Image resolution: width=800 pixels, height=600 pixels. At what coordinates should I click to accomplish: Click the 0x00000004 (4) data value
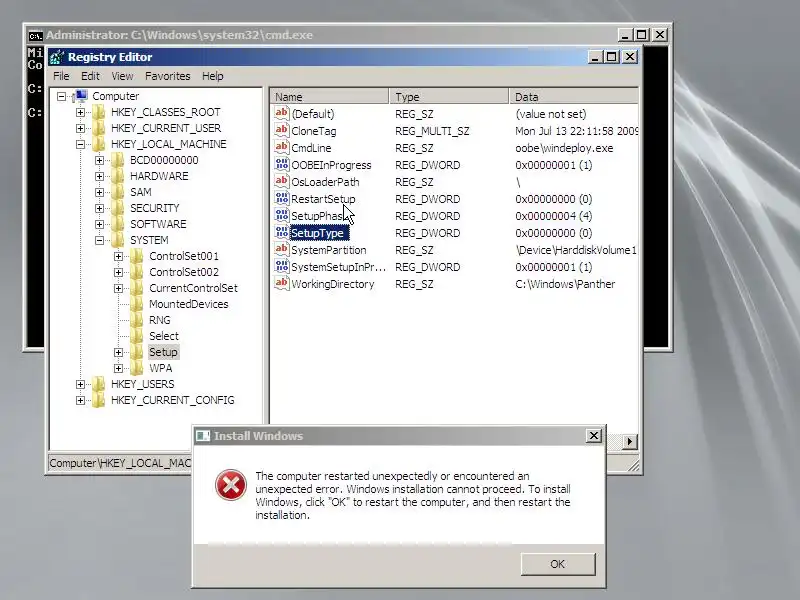[x=554, y=216]
